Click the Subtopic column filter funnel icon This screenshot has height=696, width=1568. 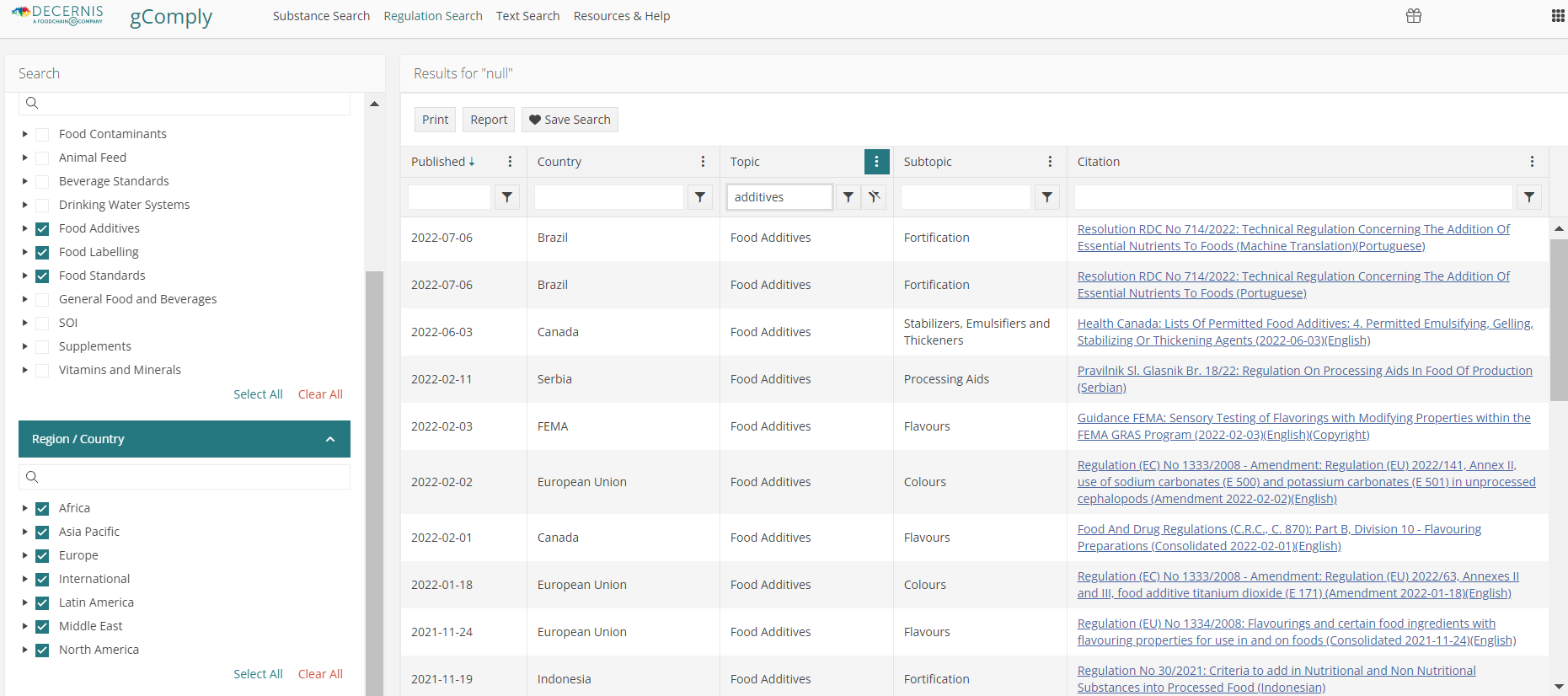click(1047, 197)
